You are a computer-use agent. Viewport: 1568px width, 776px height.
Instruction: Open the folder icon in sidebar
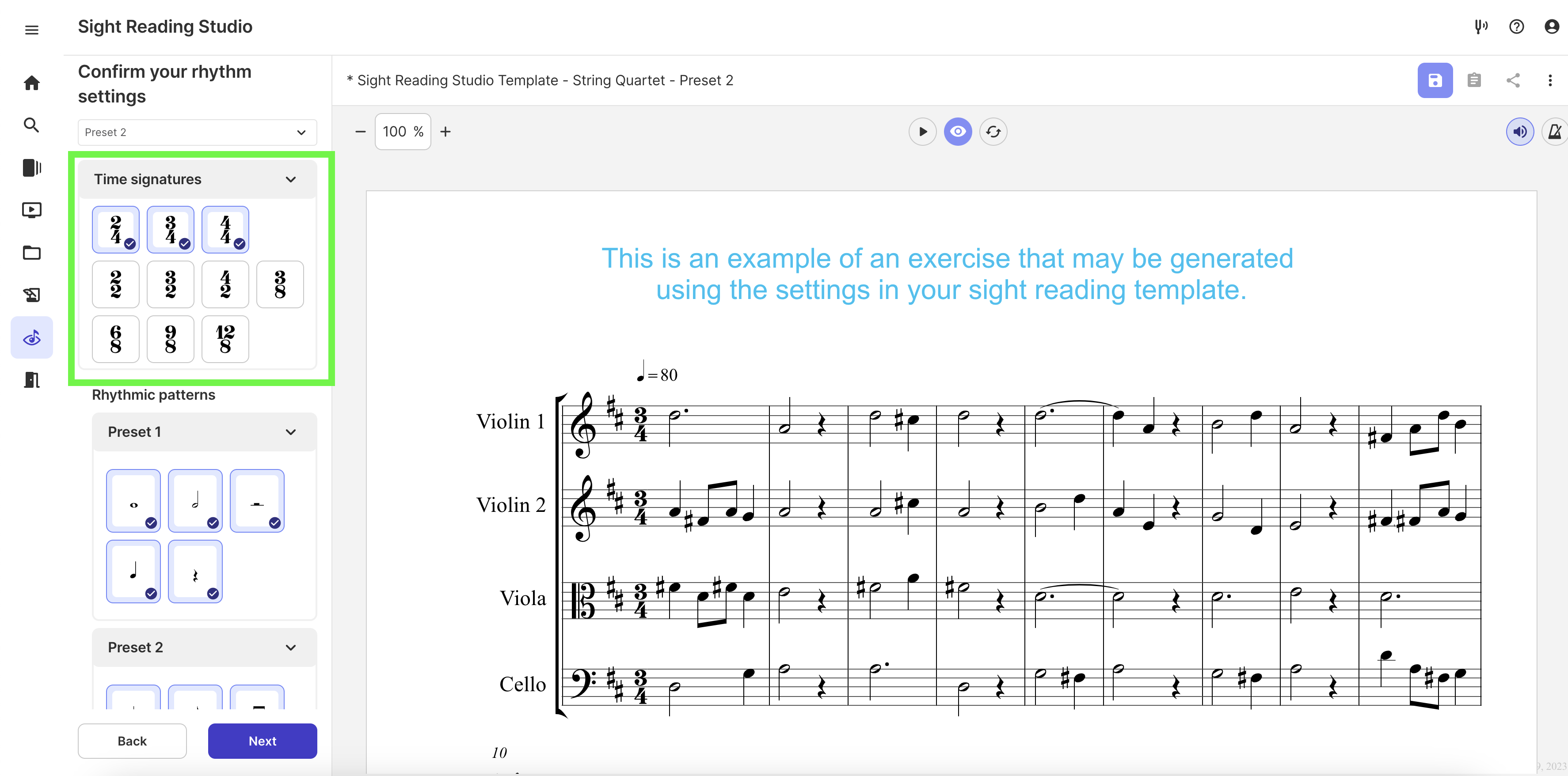(32, 252)
